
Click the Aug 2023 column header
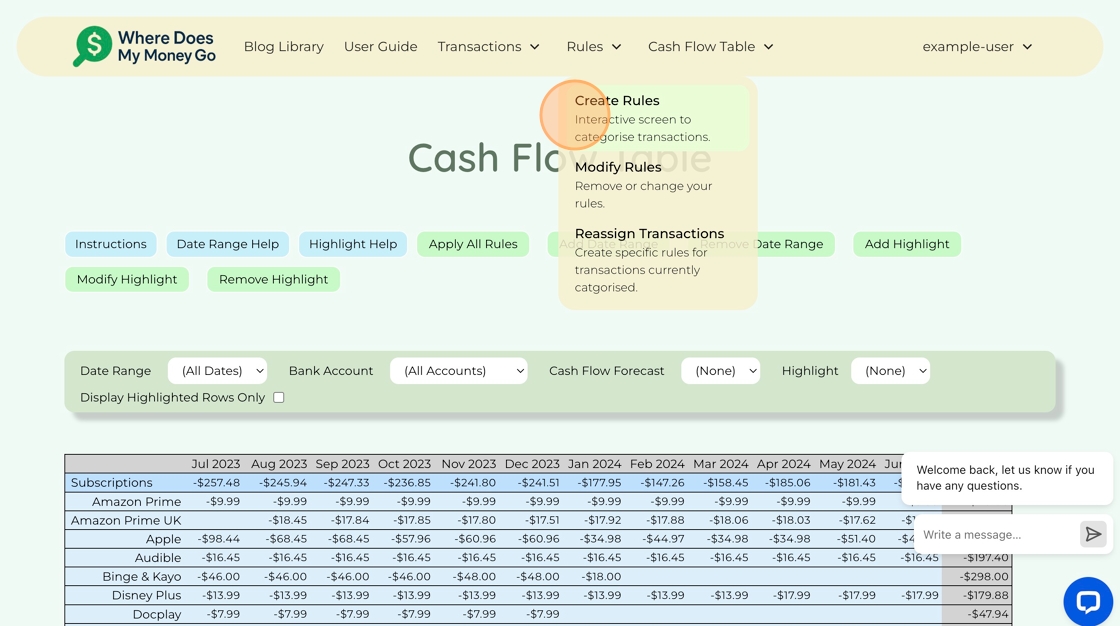tap(279, 464)
